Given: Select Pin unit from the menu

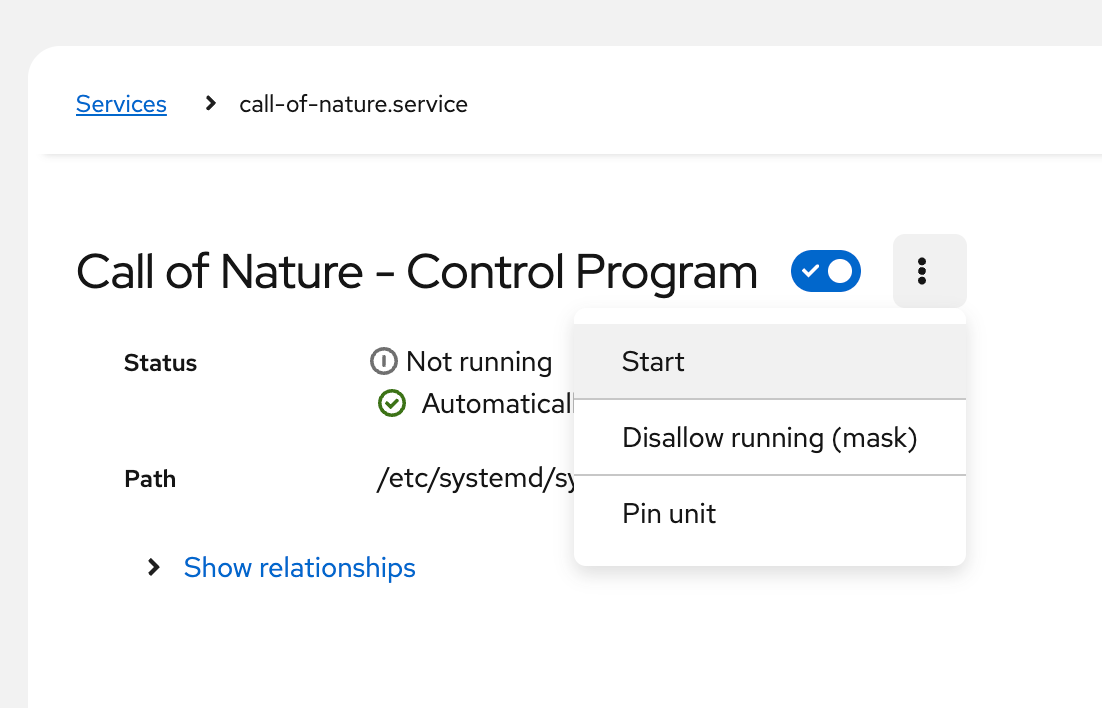Looking at the screenshot, I should coord(669,514).
